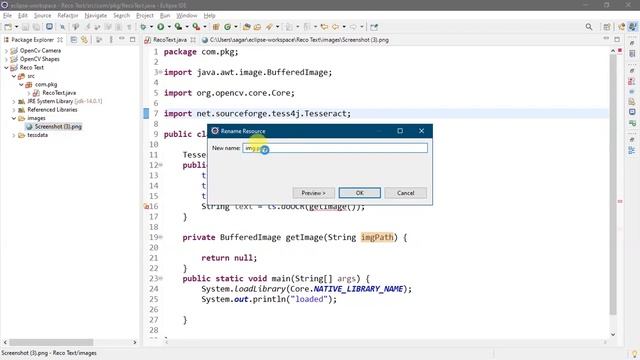Go to last edit location icon

tap(324, 27)
